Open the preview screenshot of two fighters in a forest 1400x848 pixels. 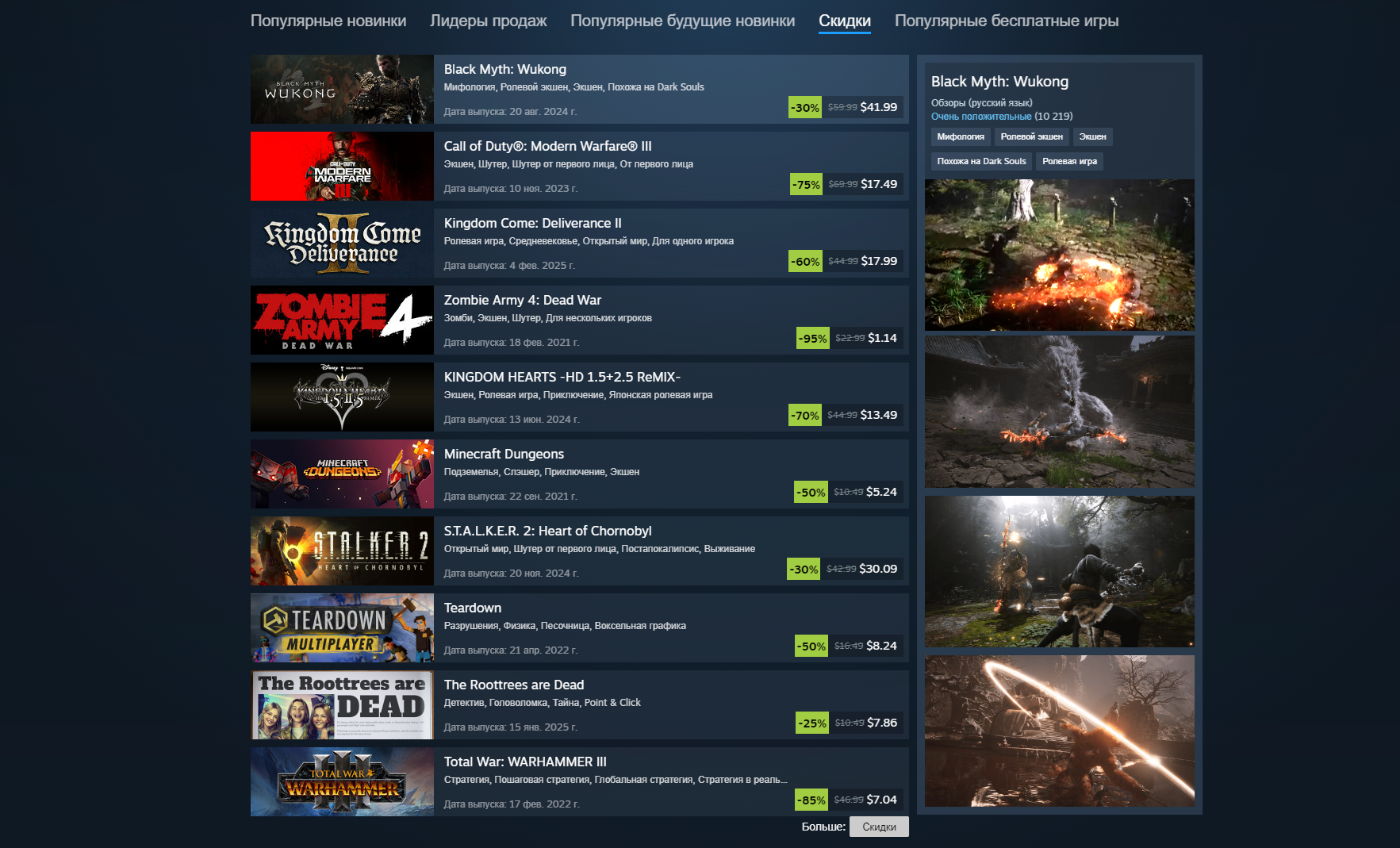[x=1060, y=571]
